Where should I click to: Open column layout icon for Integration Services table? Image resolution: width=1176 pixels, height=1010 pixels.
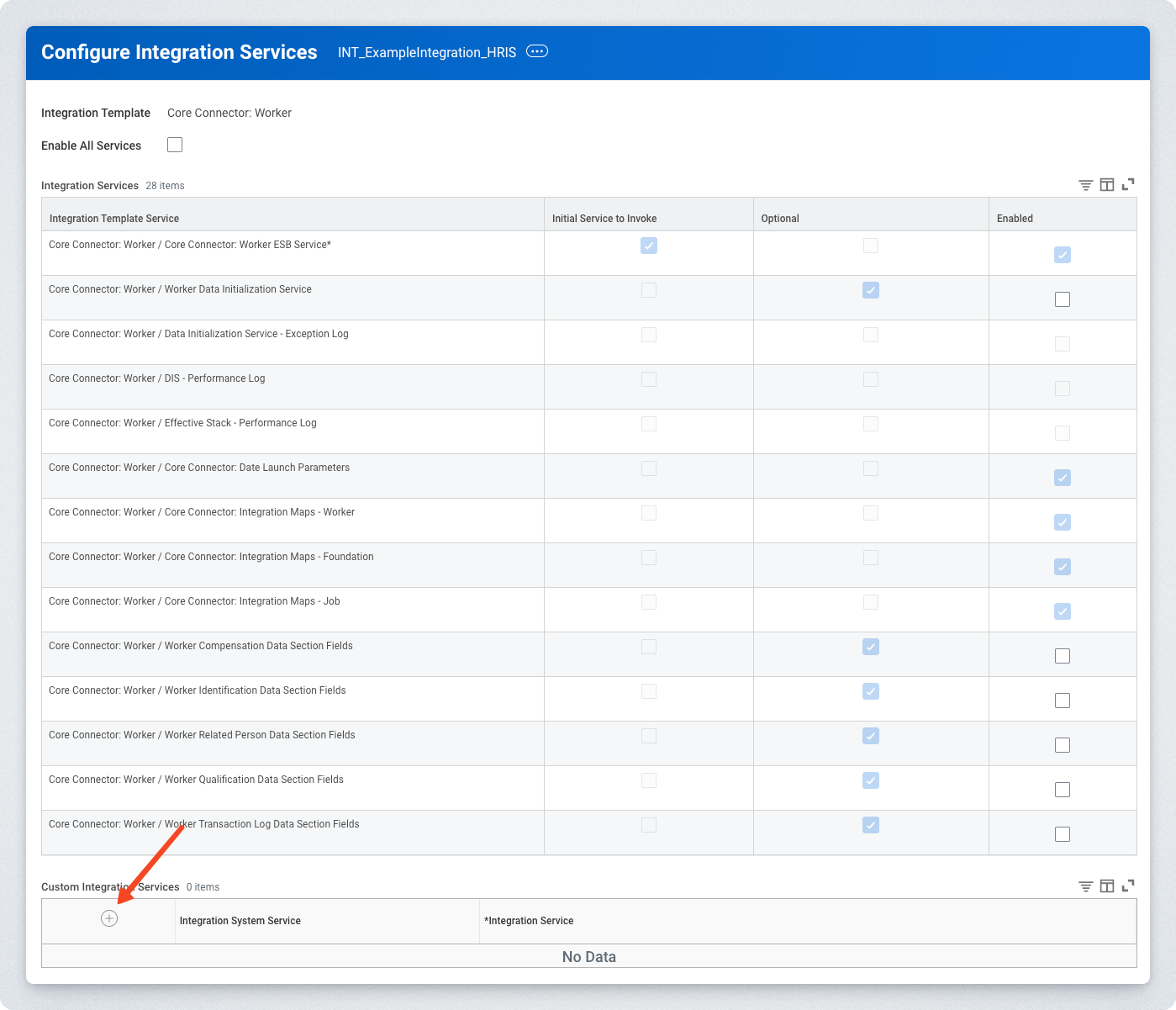[x=1107, y=185]
